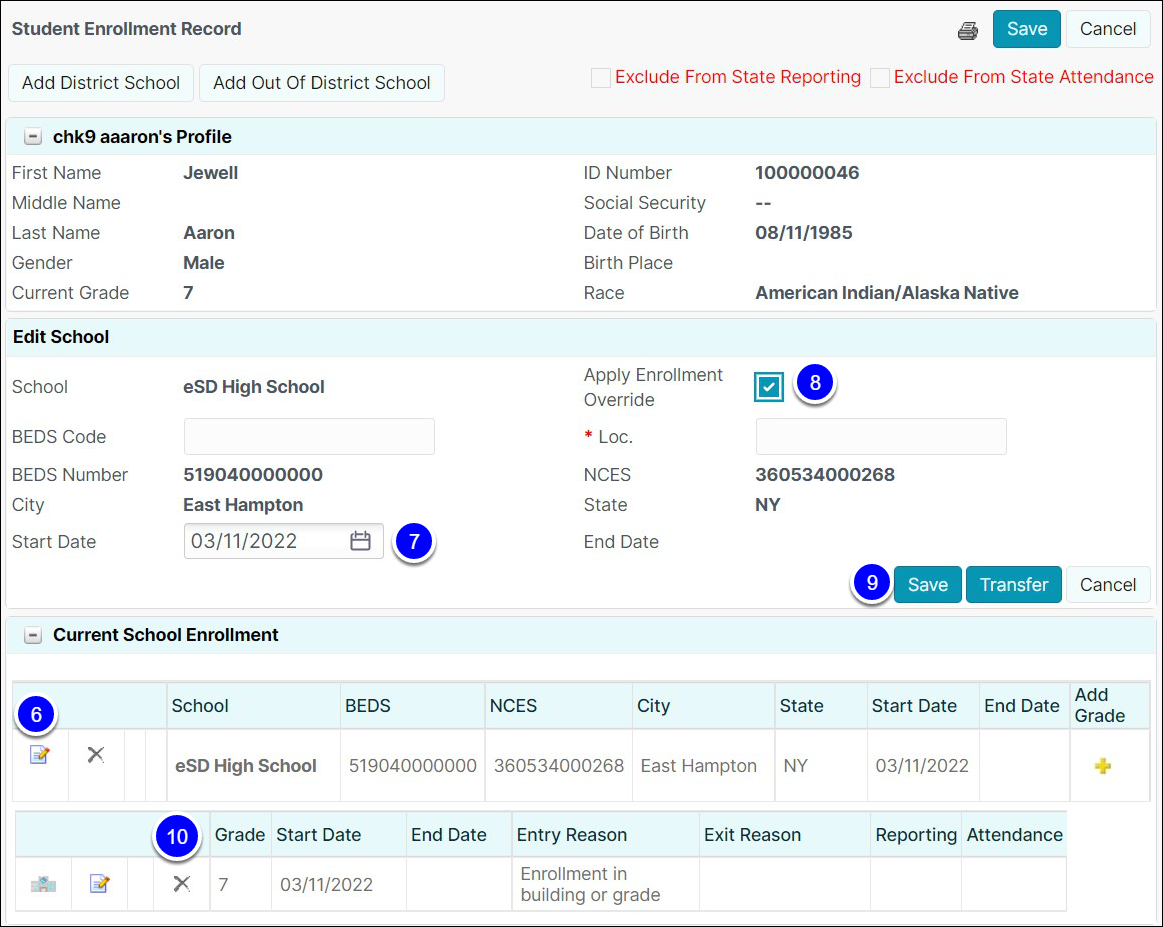This screenshot has width=1163, height=927.
Task: Toggle Exclude From State Reporting checkbox
Action: tap(601, 78)
